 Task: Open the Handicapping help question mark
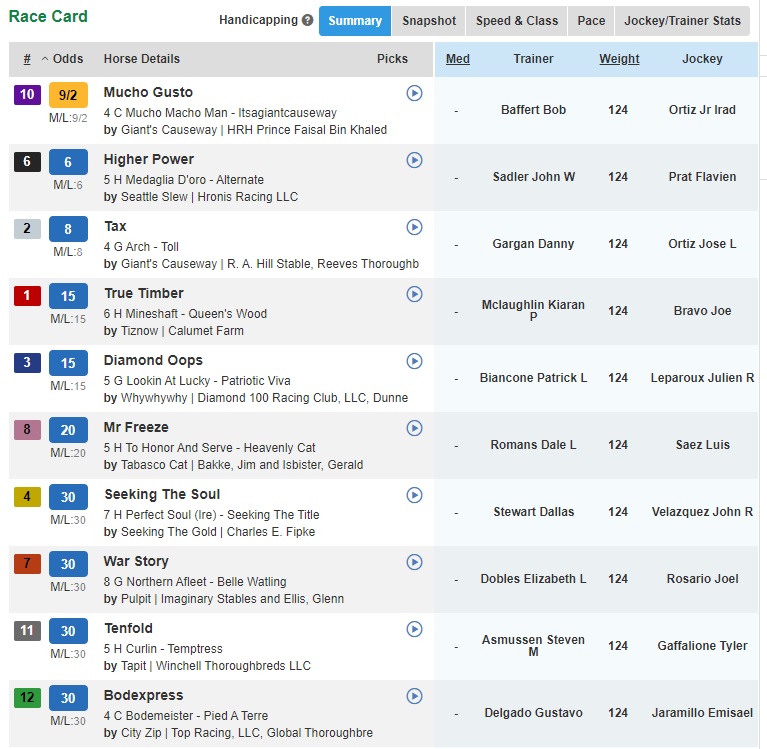point(307,20)
